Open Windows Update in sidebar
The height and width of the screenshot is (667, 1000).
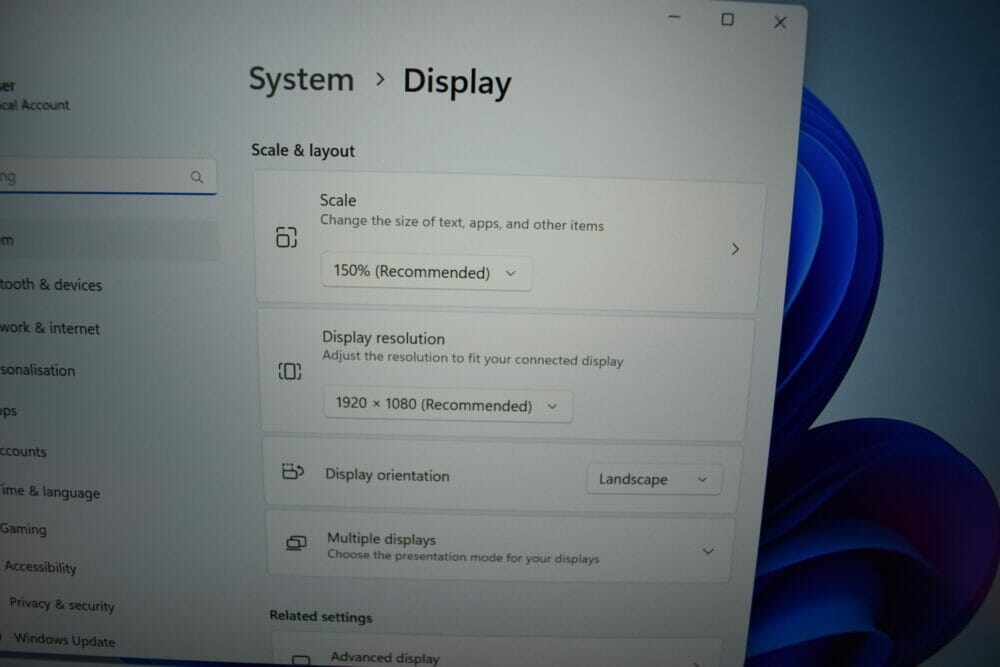tap(64, 640)
